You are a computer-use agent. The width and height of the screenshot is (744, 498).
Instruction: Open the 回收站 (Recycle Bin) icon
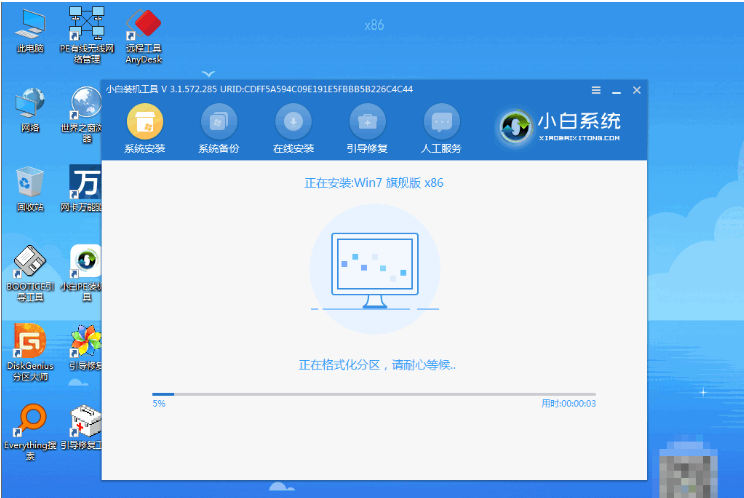pyautogui.click(x=29, y=186)
